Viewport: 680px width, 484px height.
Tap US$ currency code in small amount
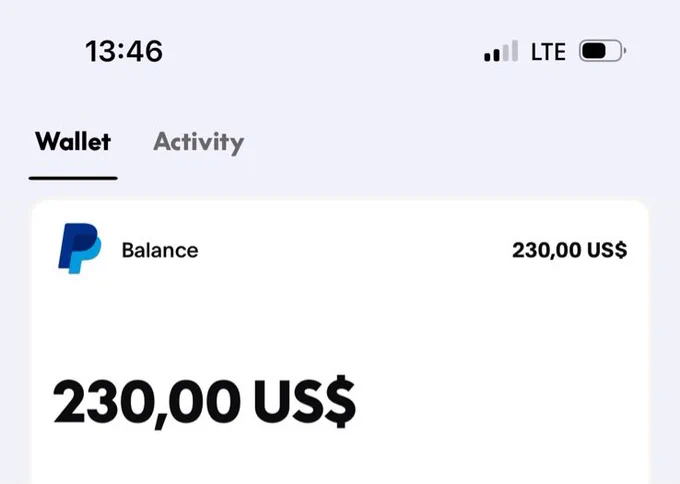[607, 250]
